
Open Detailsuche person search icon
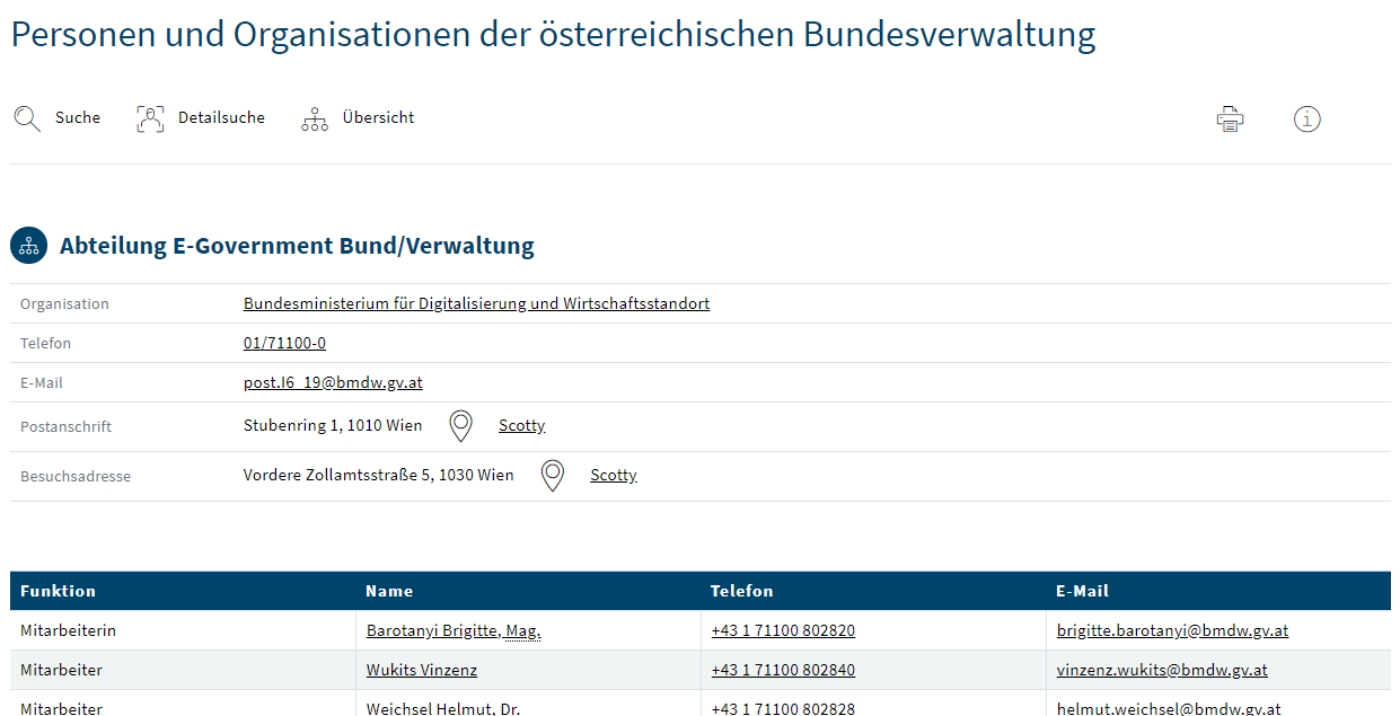[149, 118]
